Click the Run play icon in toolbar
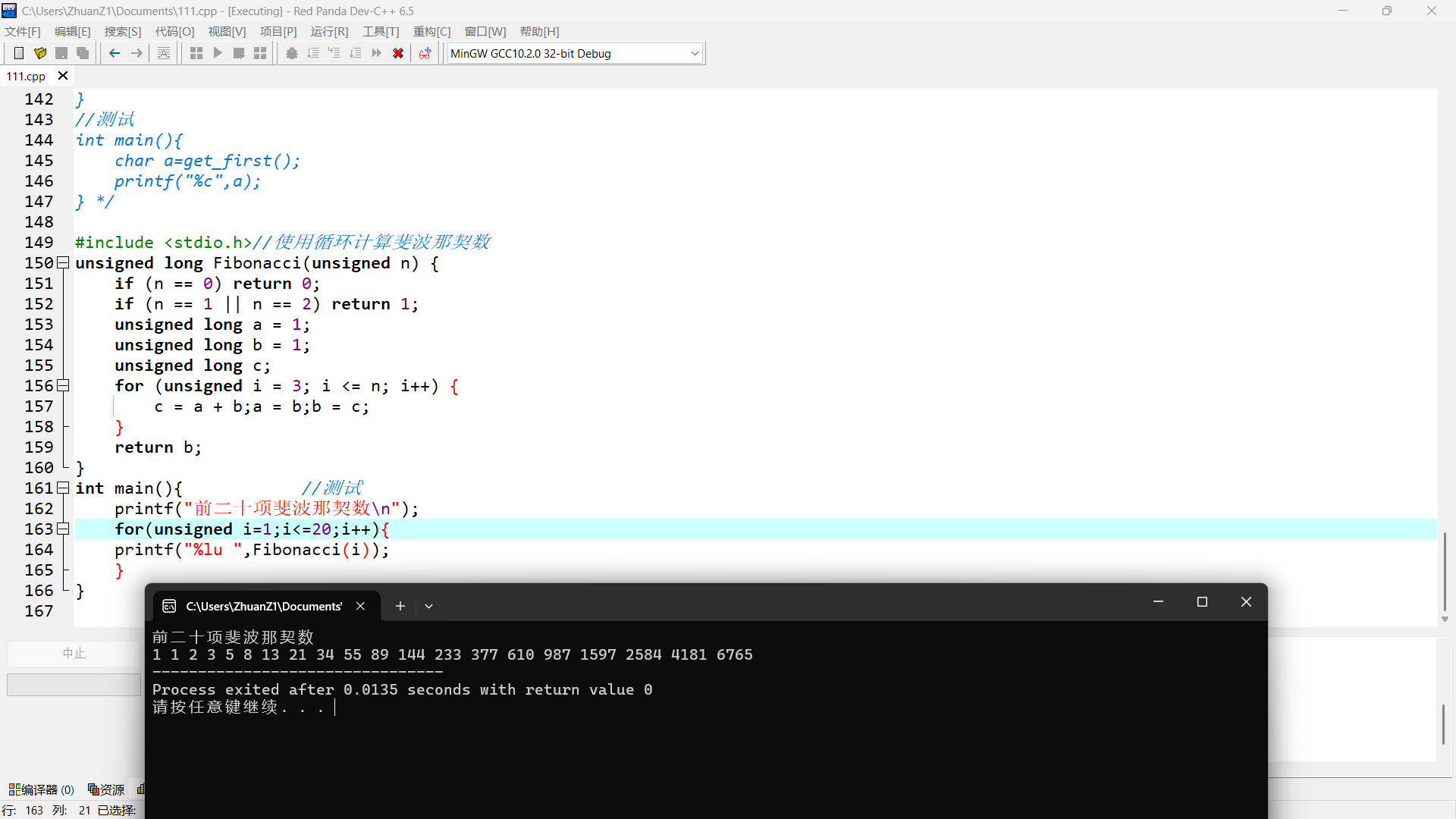Viewport: 1456px width, 819px height. coord(218,53)
